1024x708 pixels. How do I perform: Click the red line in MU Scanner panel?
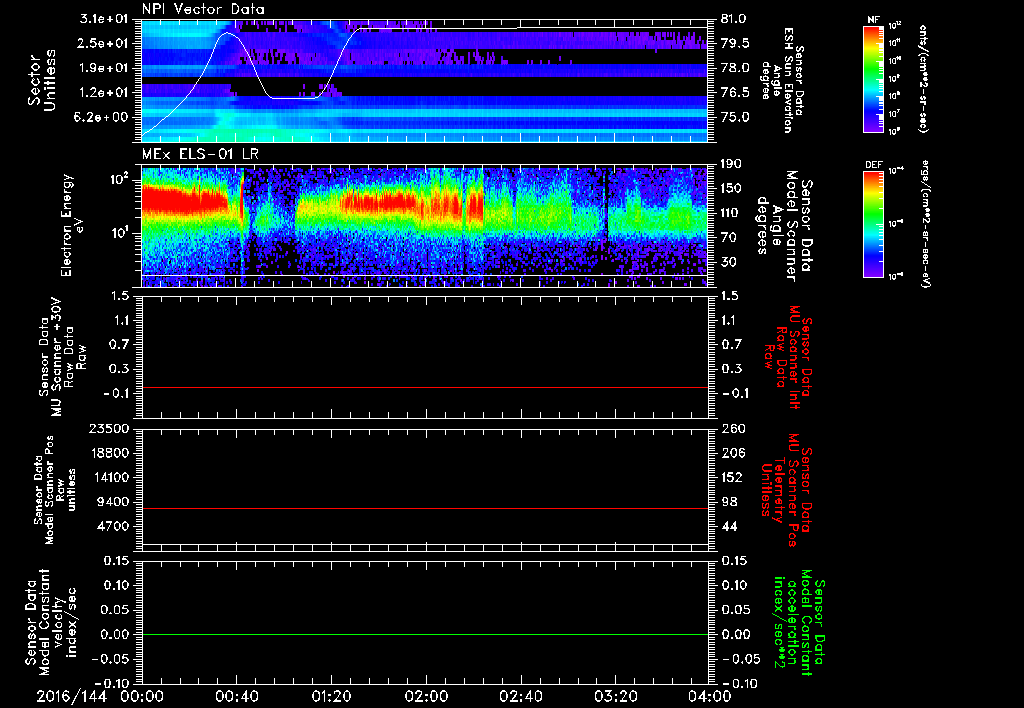pyautogui.click(x=424, y=387)
